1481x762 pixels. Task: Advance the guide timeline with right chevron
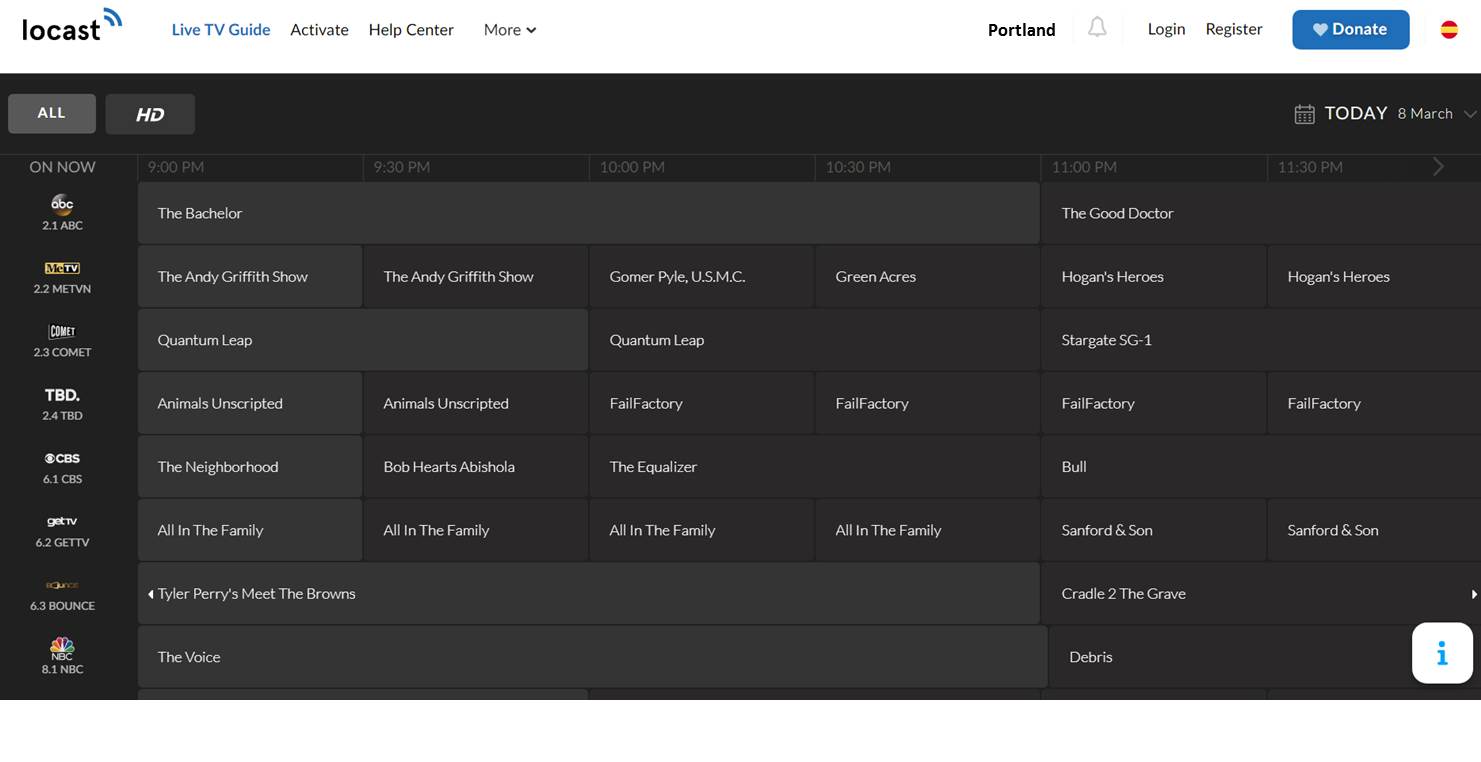[x=1438, y=167]
